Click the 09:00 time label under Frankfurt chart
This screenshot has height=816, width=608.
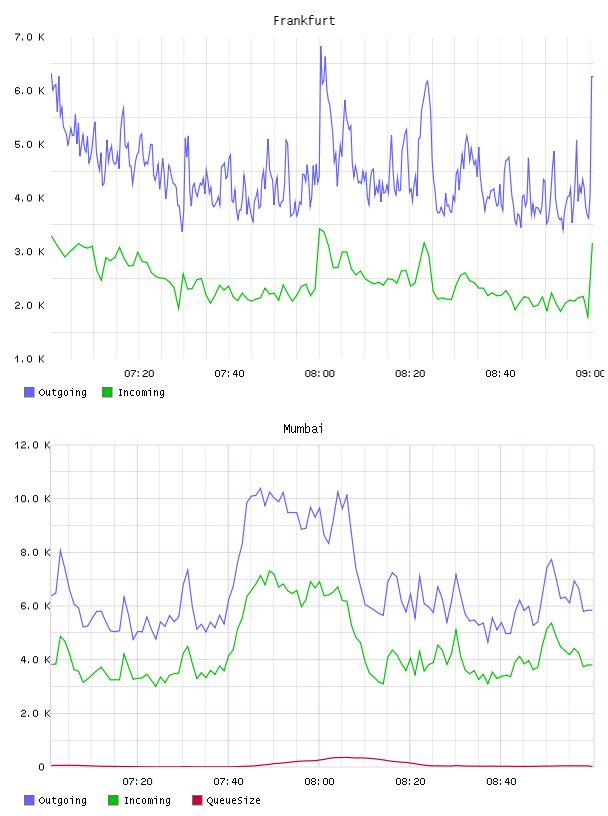pos(590,374)
